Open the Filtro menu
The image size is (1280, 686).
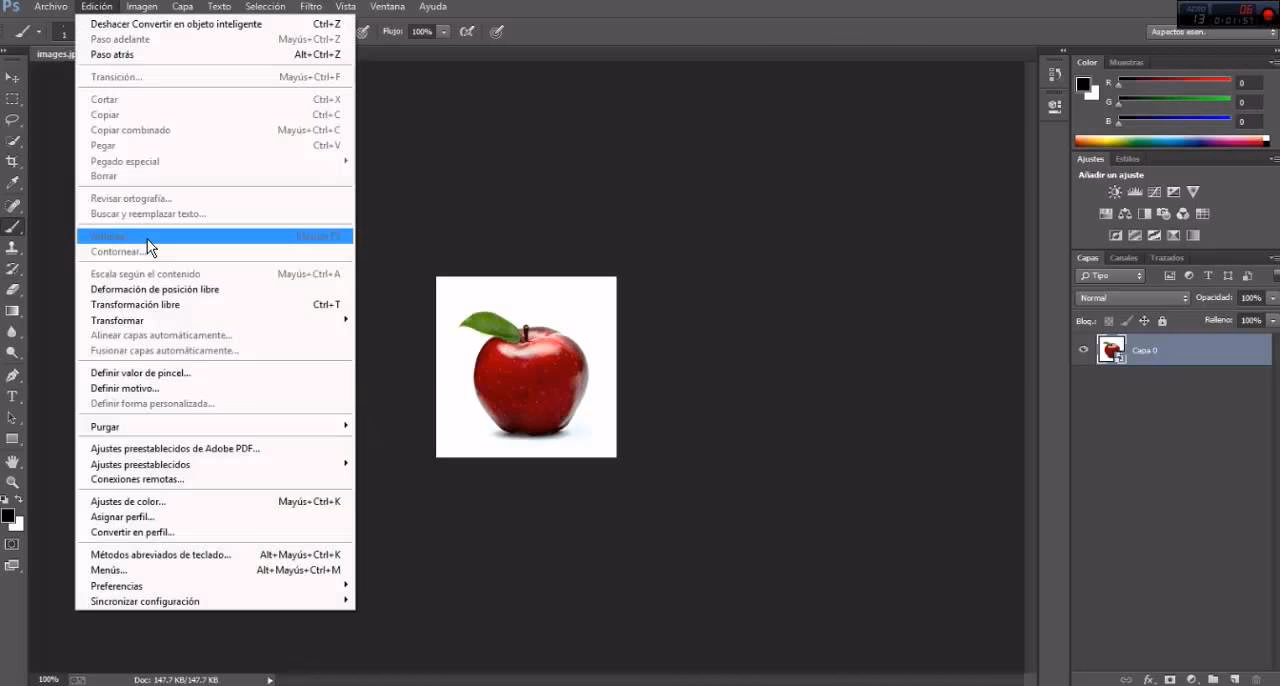click(310, 6)
